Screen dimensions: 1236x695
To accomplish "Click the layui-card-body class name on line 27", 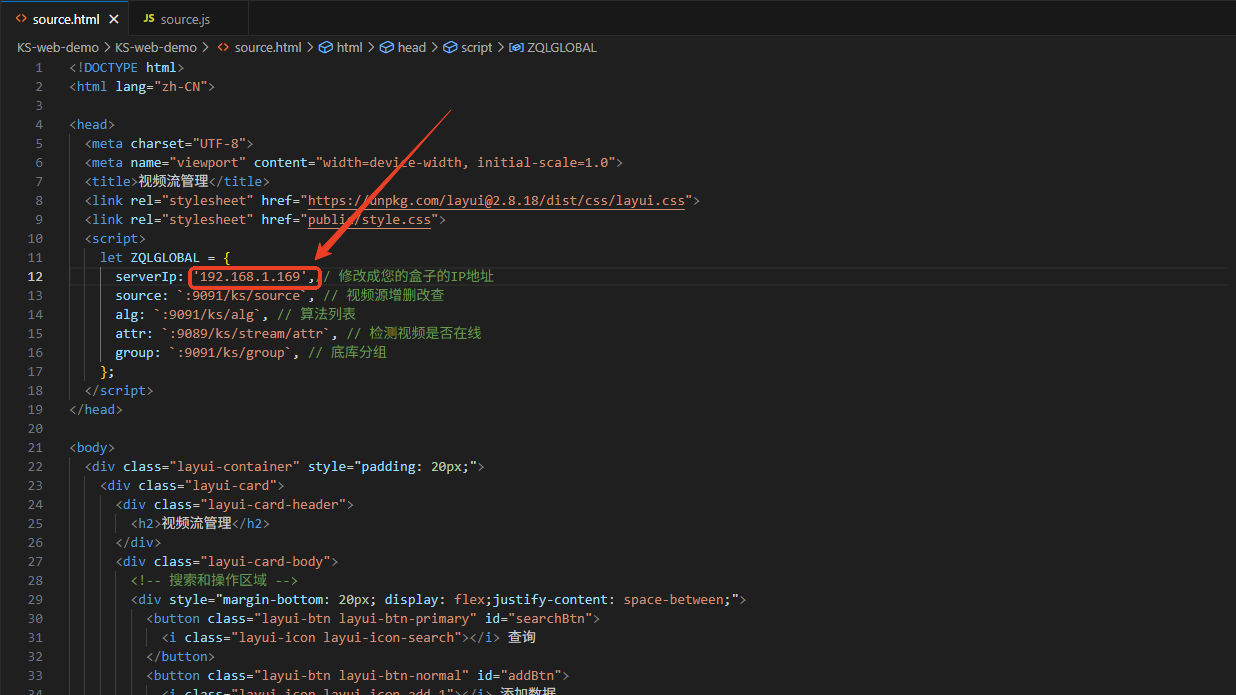I will pos(268,562).
